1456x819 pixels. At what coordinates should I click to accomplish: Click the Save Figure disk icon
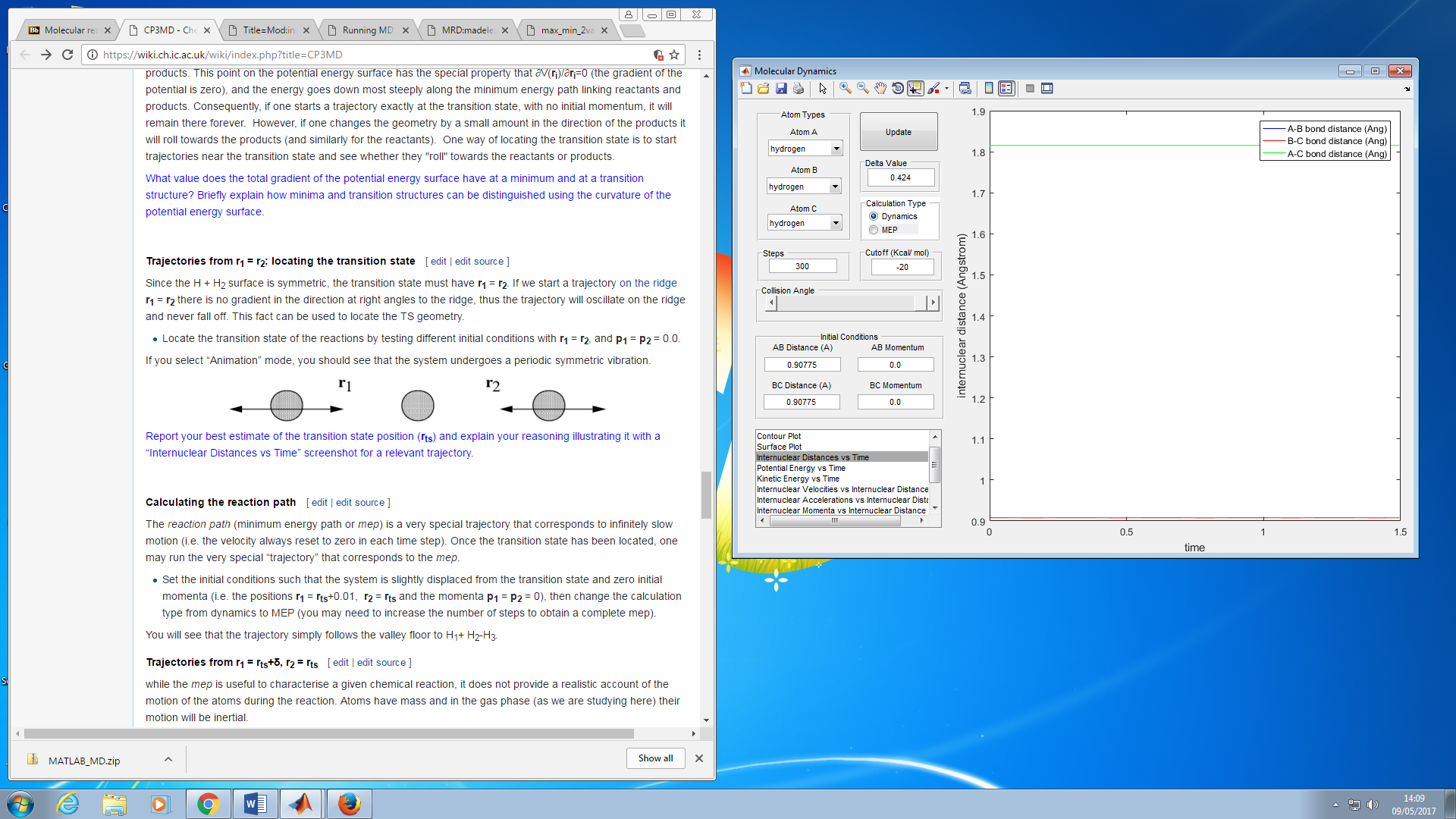coord(781,89)
